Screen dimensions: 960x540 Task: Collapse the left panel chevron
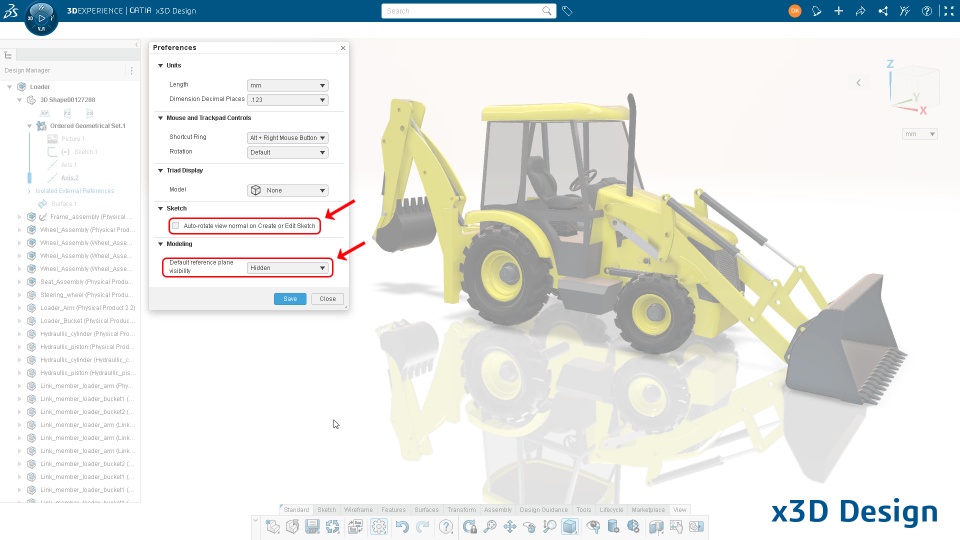tap(136, 44)
